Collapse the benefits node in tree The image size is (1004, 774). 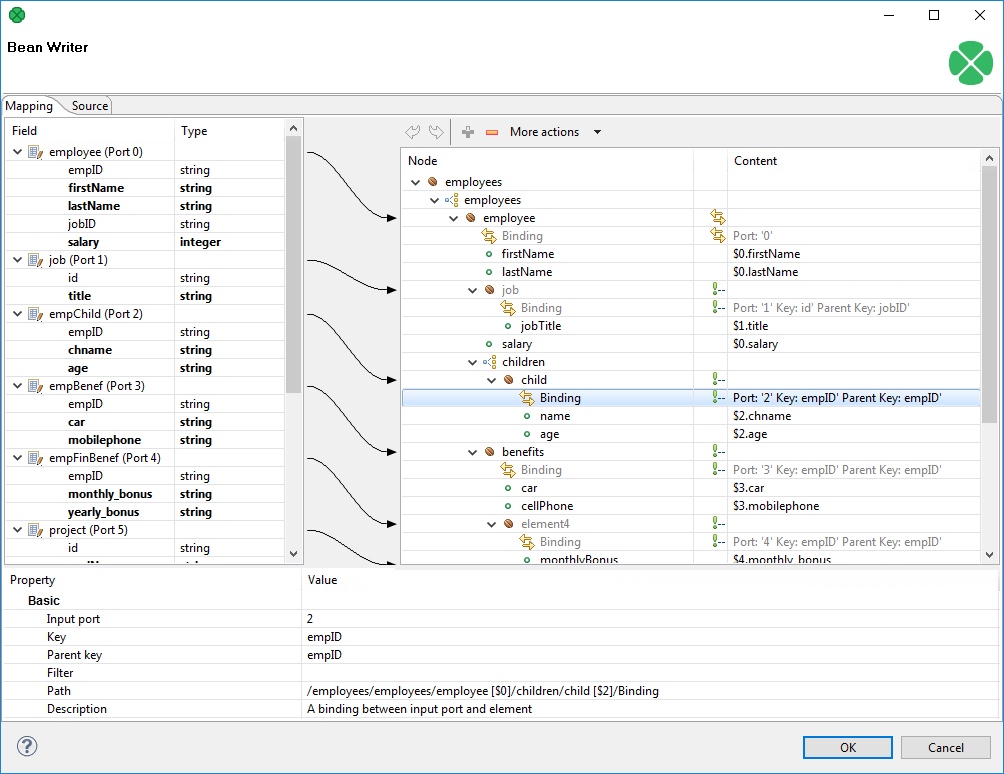click(473, 452)
